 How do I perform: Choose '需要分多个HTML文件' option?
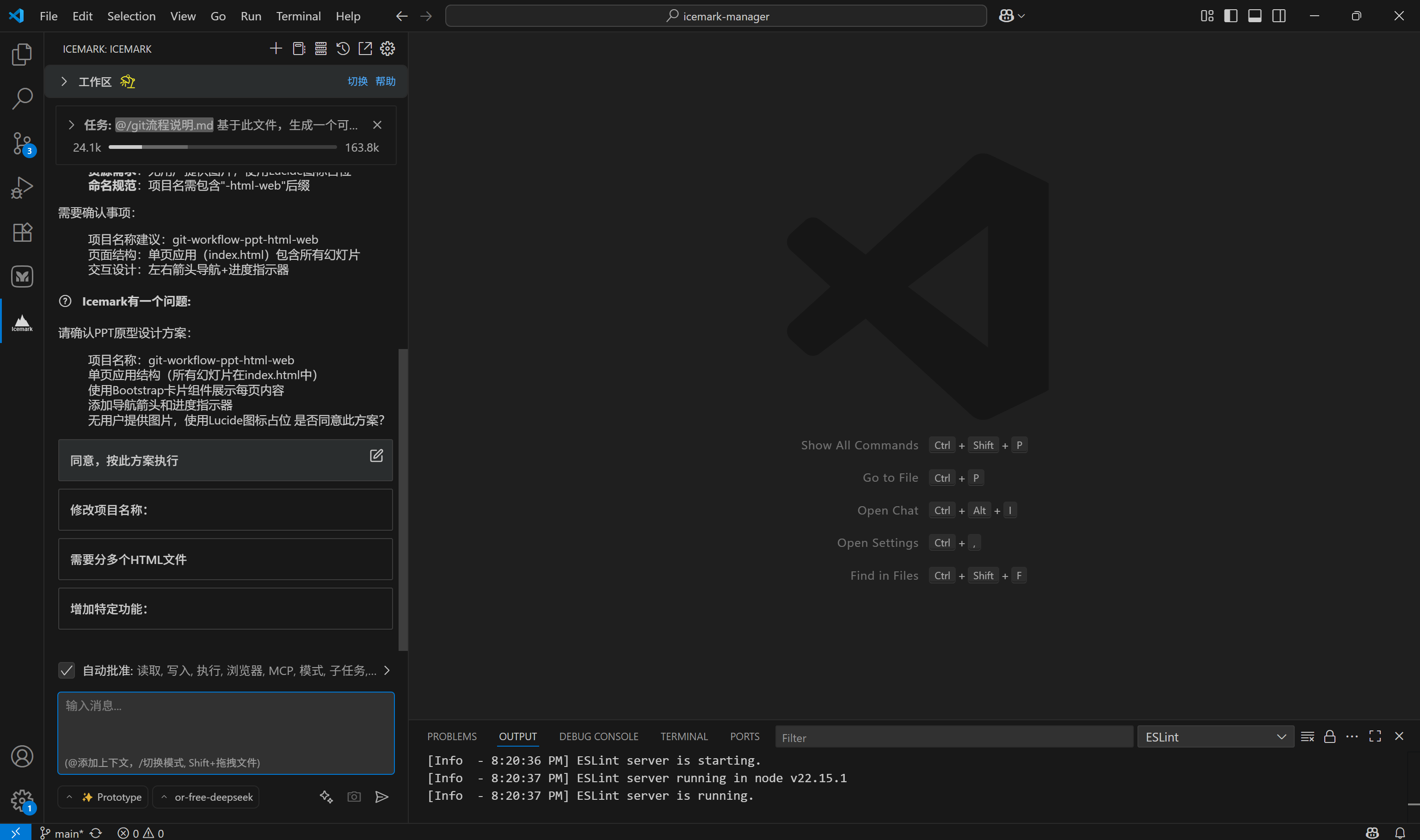[225, 559]
